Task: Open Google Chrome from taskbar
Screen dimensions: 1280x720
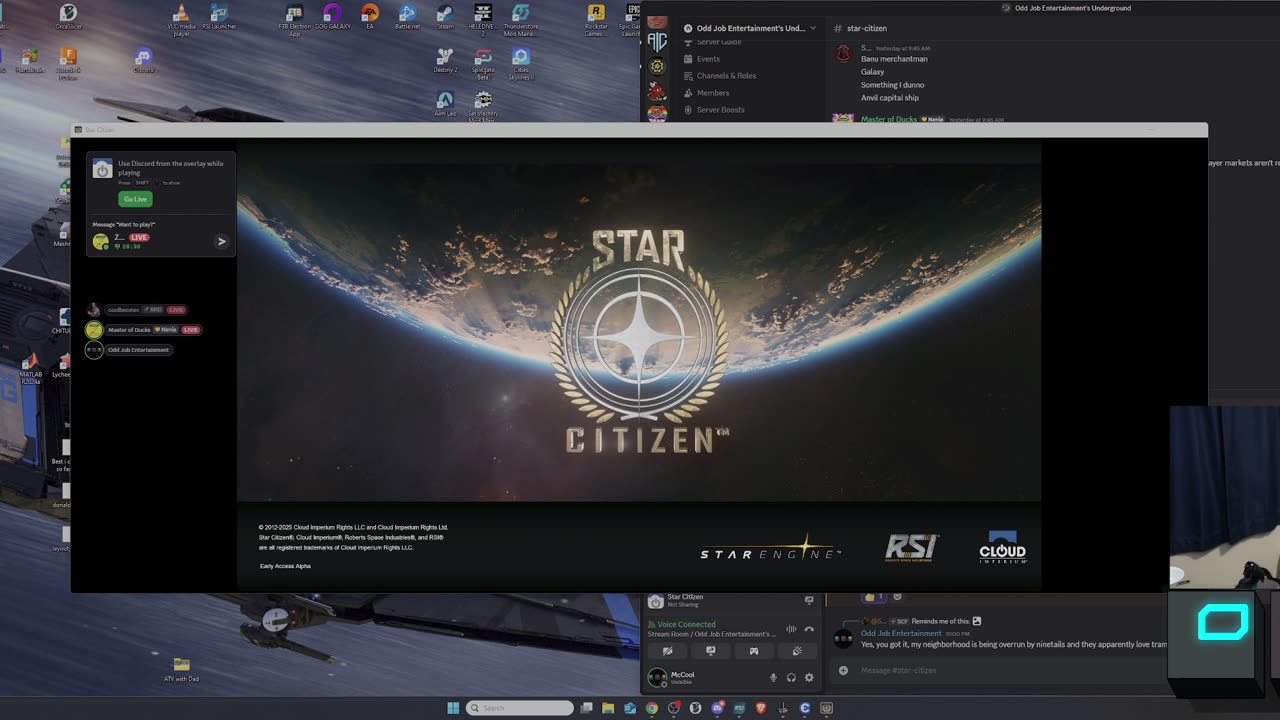Action: click(x=652, y=708)
